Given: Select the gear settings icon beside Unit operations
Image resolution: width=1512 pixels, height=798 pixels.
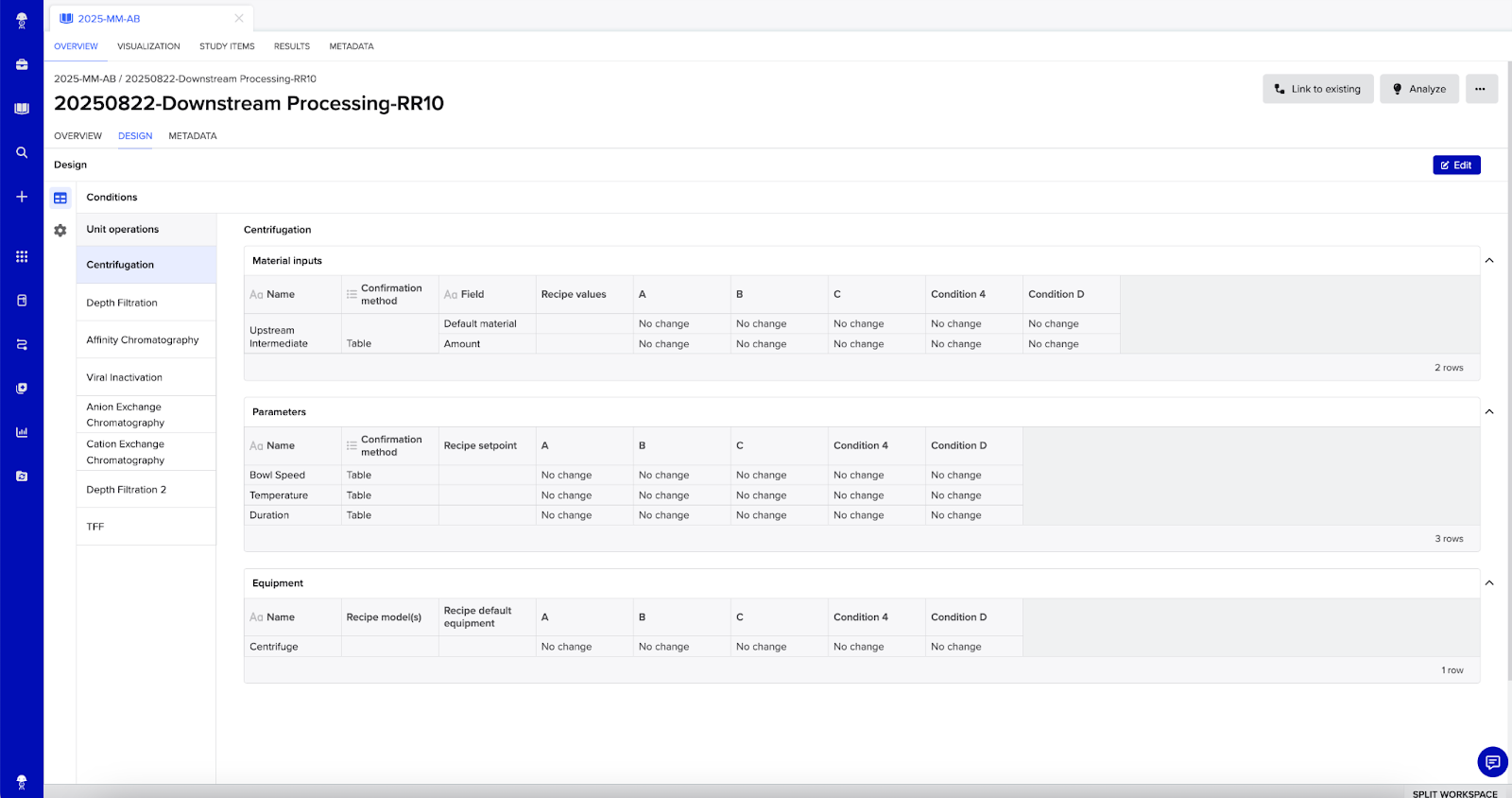Looking at the screenshot, I should (x=60, y=231).
